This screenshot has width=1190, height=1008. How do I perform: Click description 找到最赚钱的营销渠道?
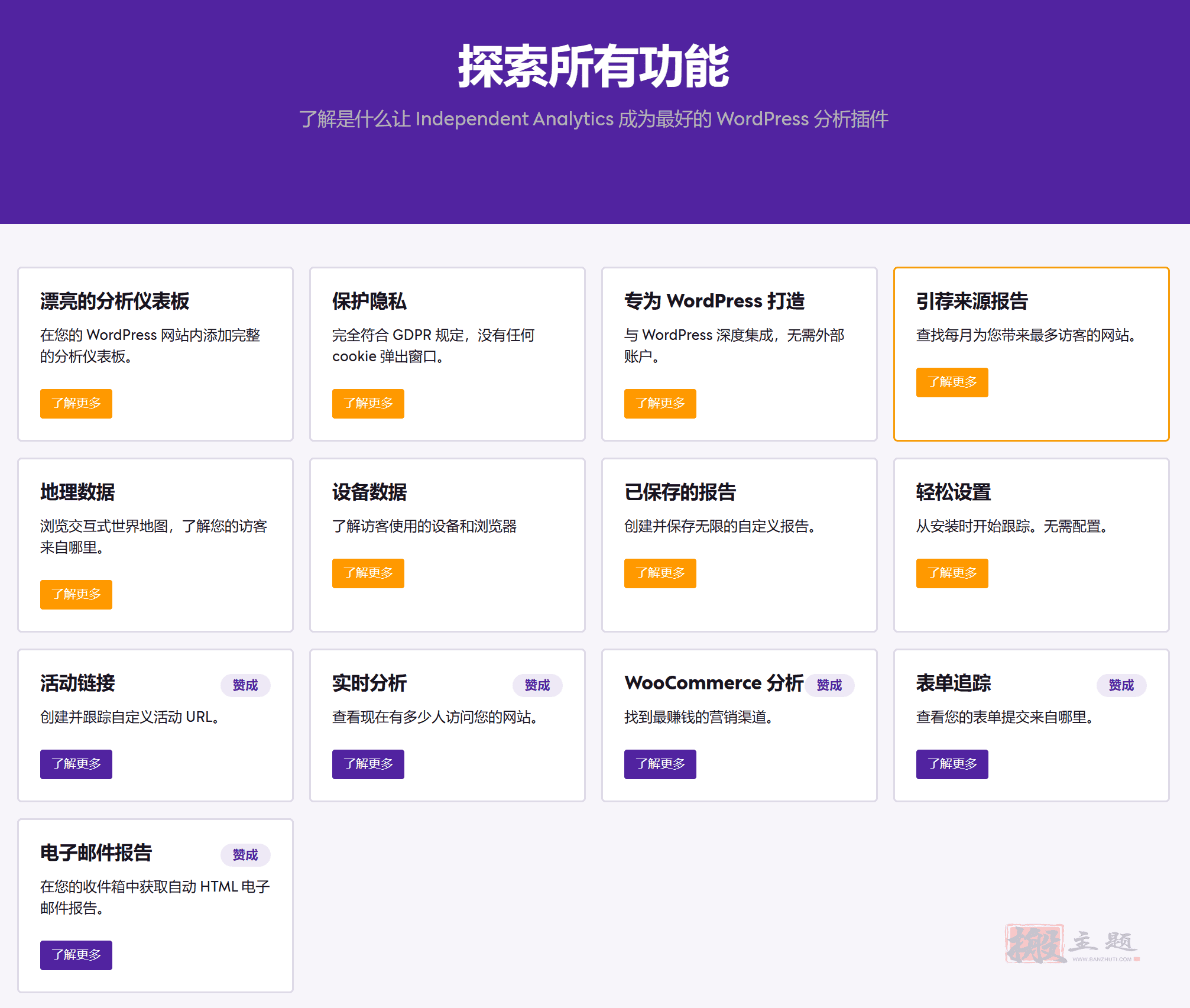699,718
